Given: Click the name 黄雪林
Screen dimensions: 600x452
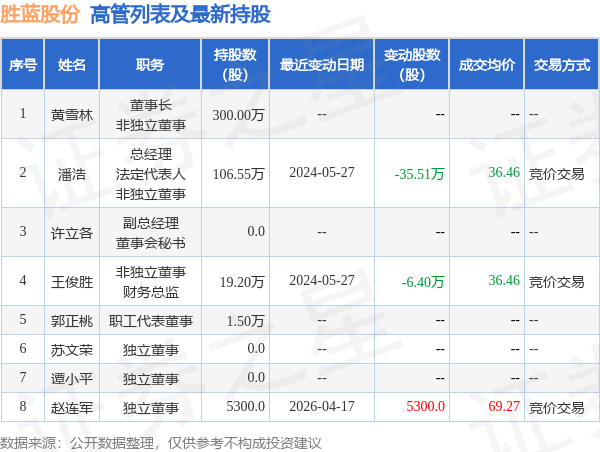Looking at the screenshot, I should tap(72, 115).
